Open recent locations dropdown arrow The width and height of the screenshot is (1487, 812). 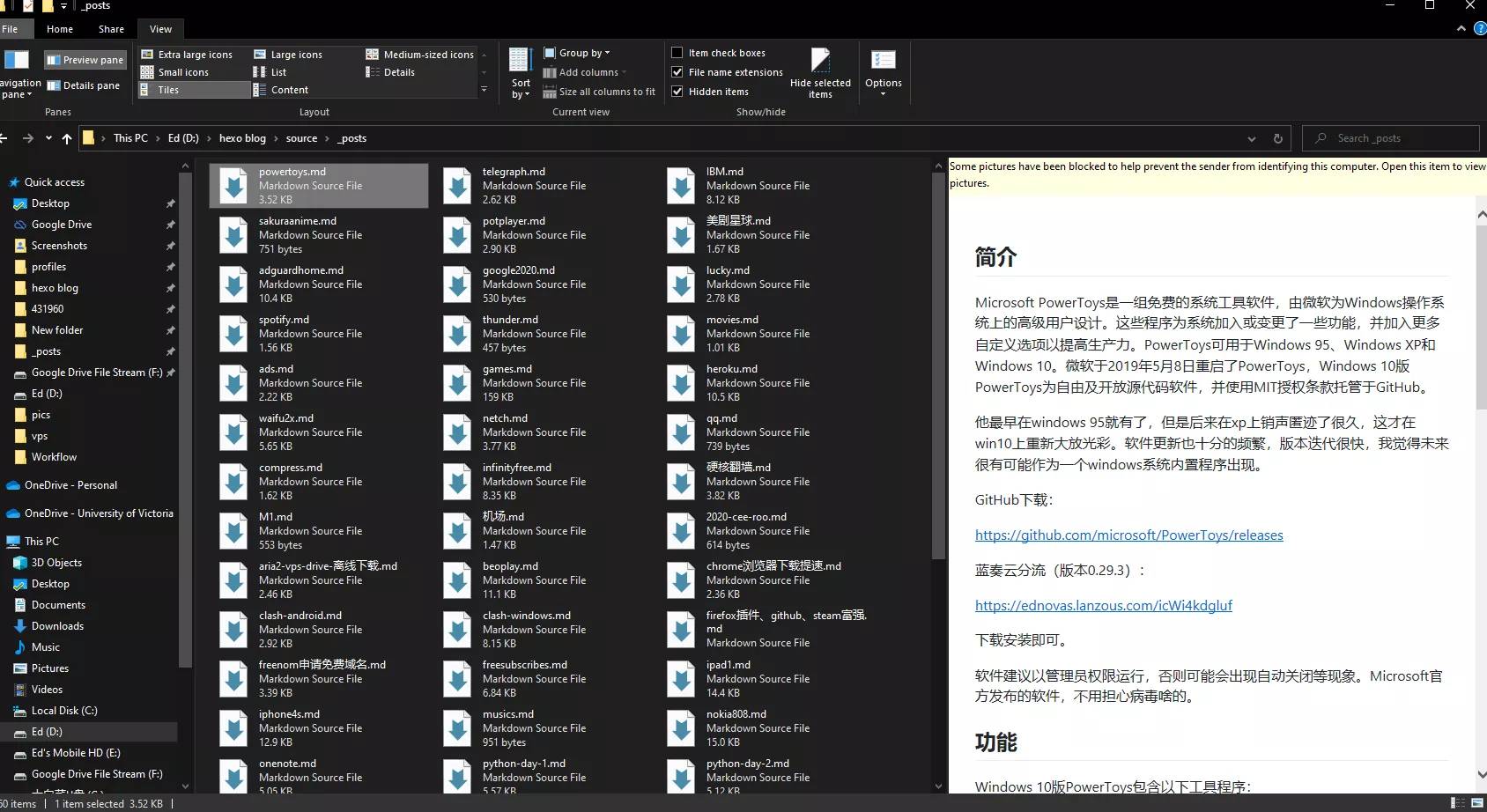[48, 138]
